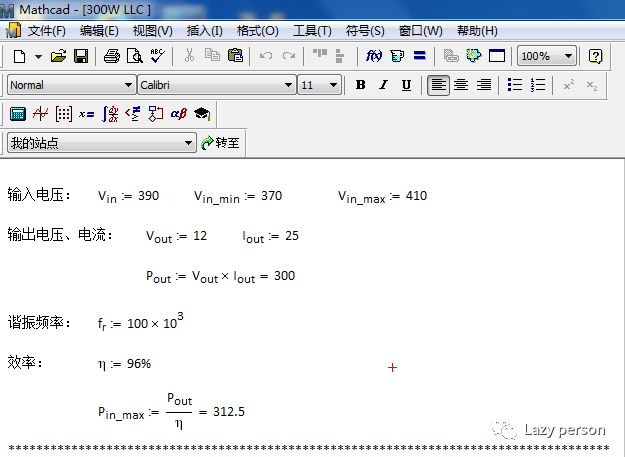This screenshot has height=457, width=625.
Task: Open Insert Function f(x) icon
Action: coord(374,56)
